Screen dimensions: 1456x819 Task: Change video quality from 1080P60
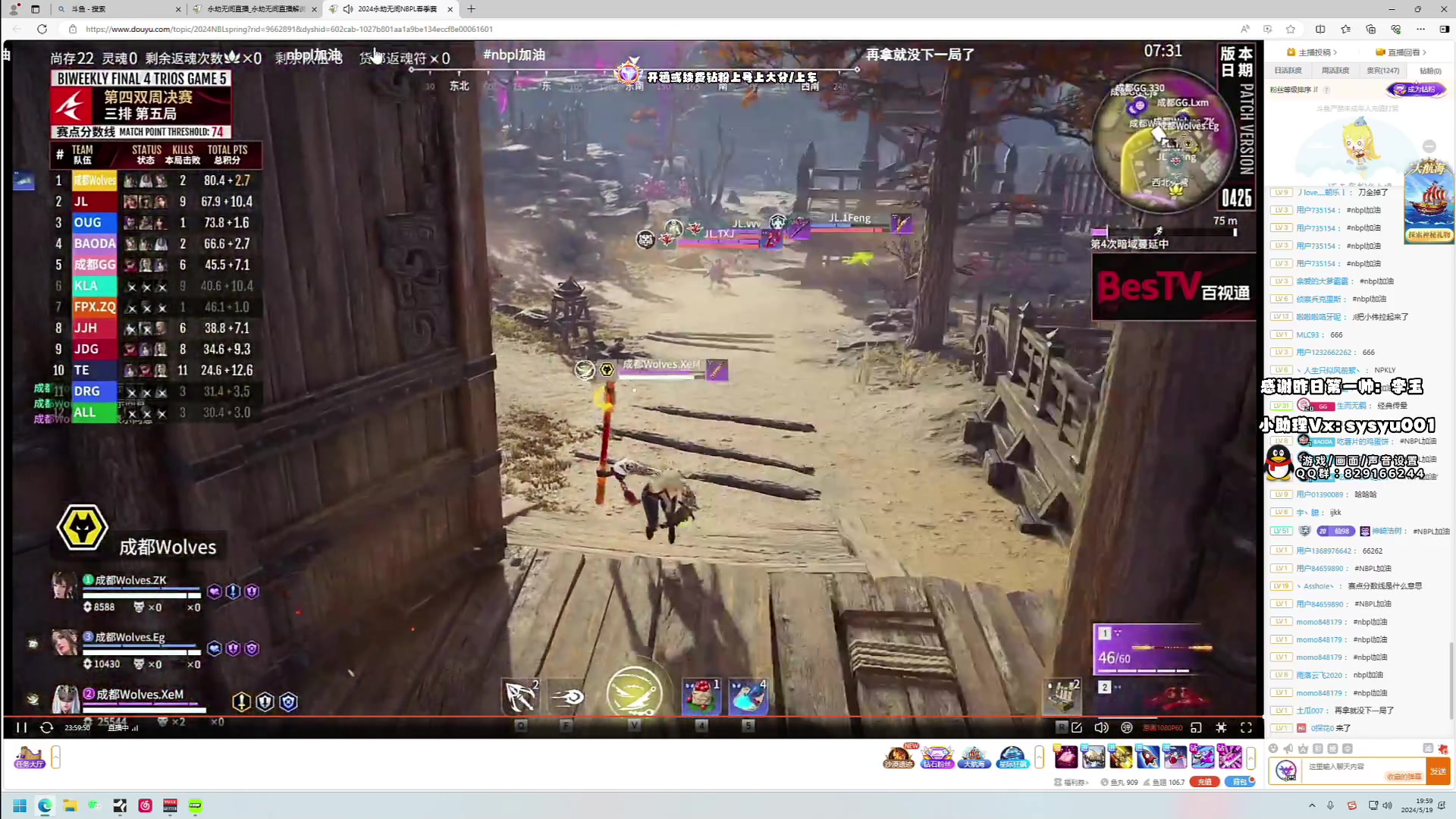1163,728
